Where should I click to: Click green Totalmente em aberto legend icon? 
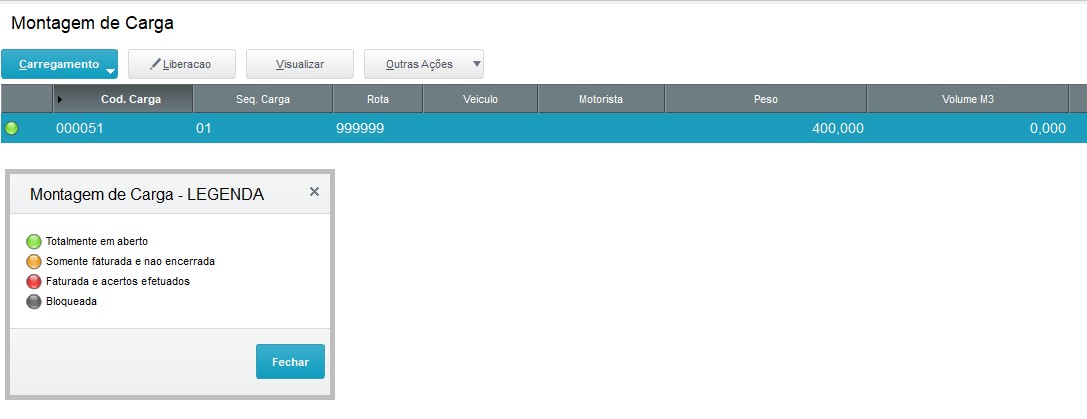click(34, 242)
